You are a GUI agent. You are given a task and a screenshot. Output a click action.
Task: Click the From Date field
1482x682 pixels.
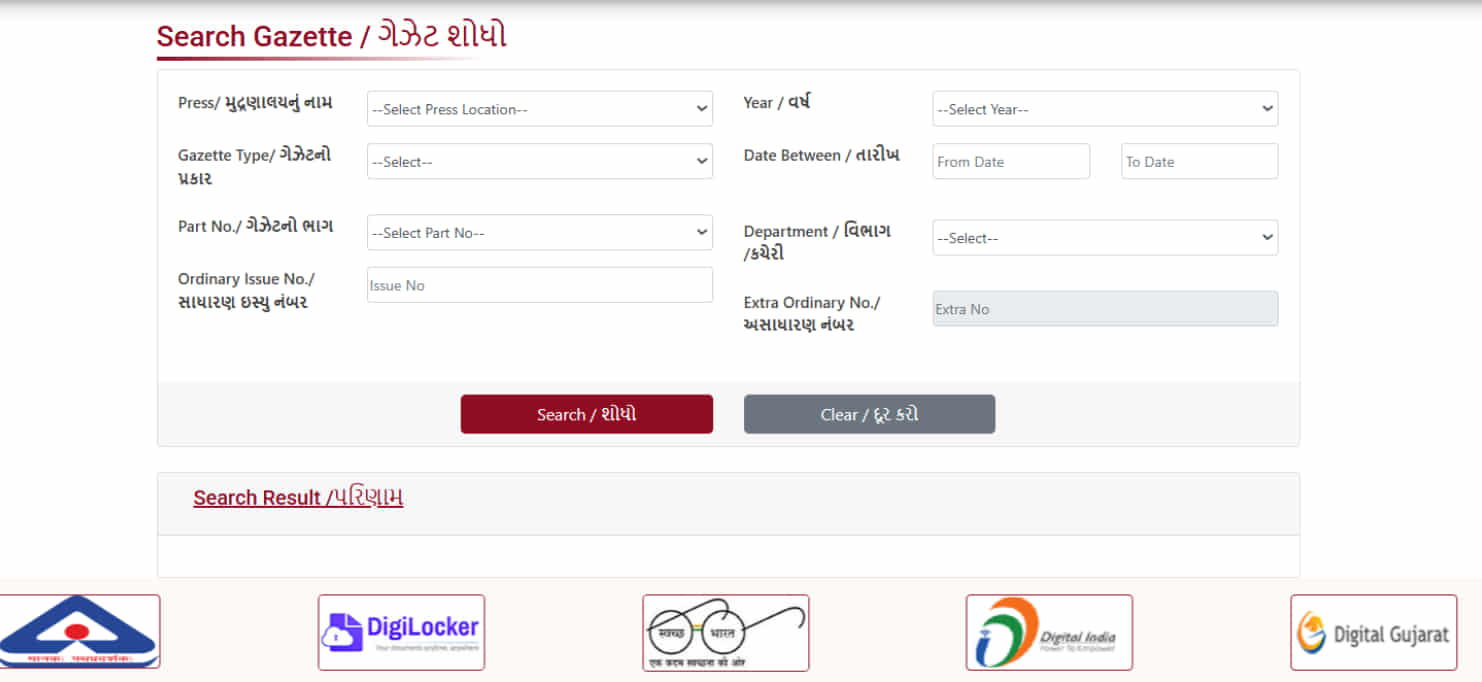1011,161
